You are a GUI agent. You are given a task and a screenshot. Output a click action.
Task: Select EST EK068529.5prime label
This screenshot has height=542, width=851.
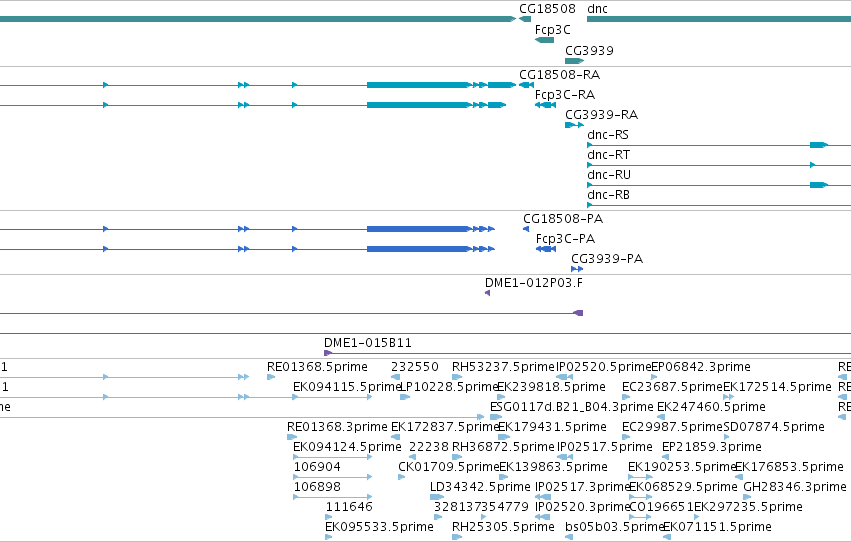683,488
